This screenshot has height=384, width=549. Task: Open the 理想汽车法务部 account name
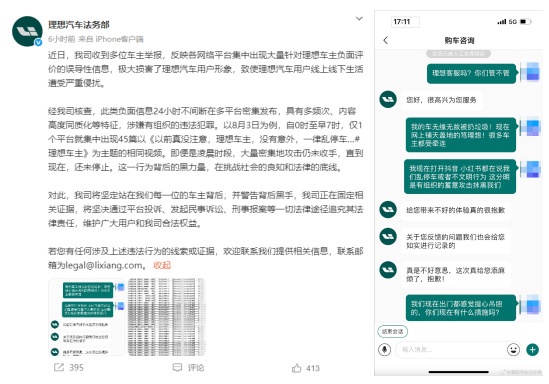click(x=79, y=25)
